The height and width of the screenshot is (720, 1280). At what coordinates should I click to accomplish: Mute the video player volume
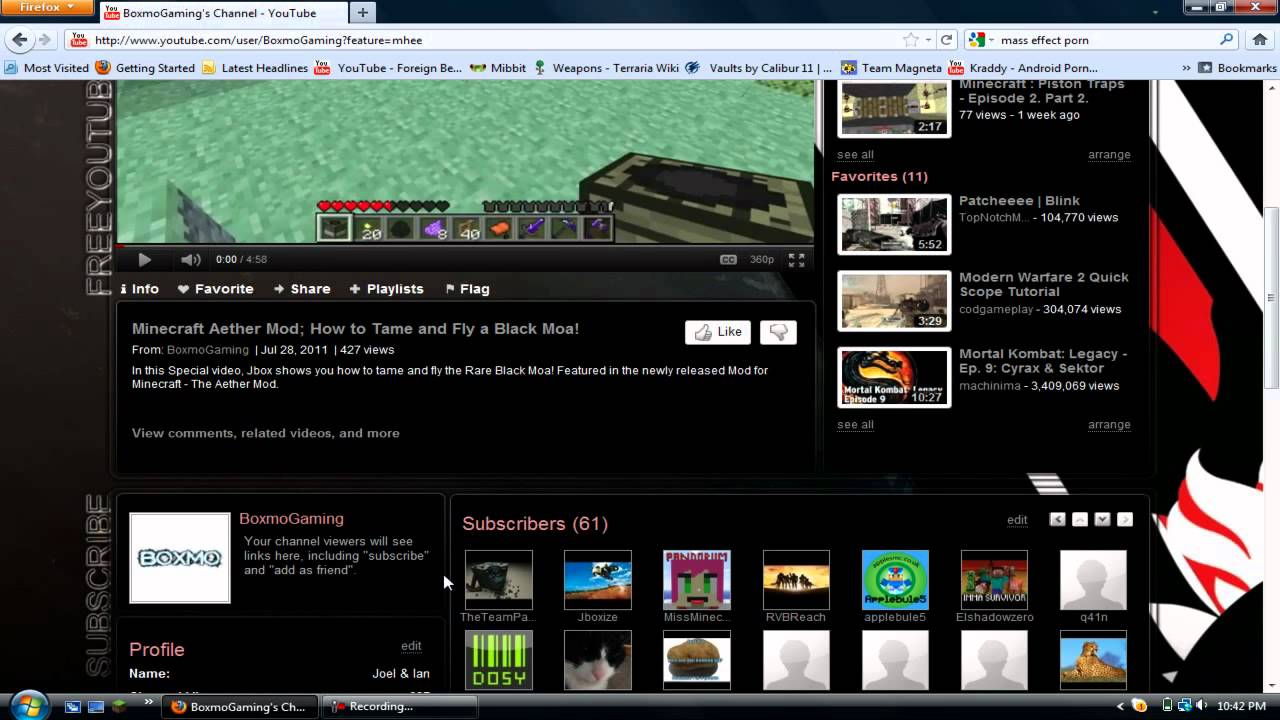click(x=191, y=259)
